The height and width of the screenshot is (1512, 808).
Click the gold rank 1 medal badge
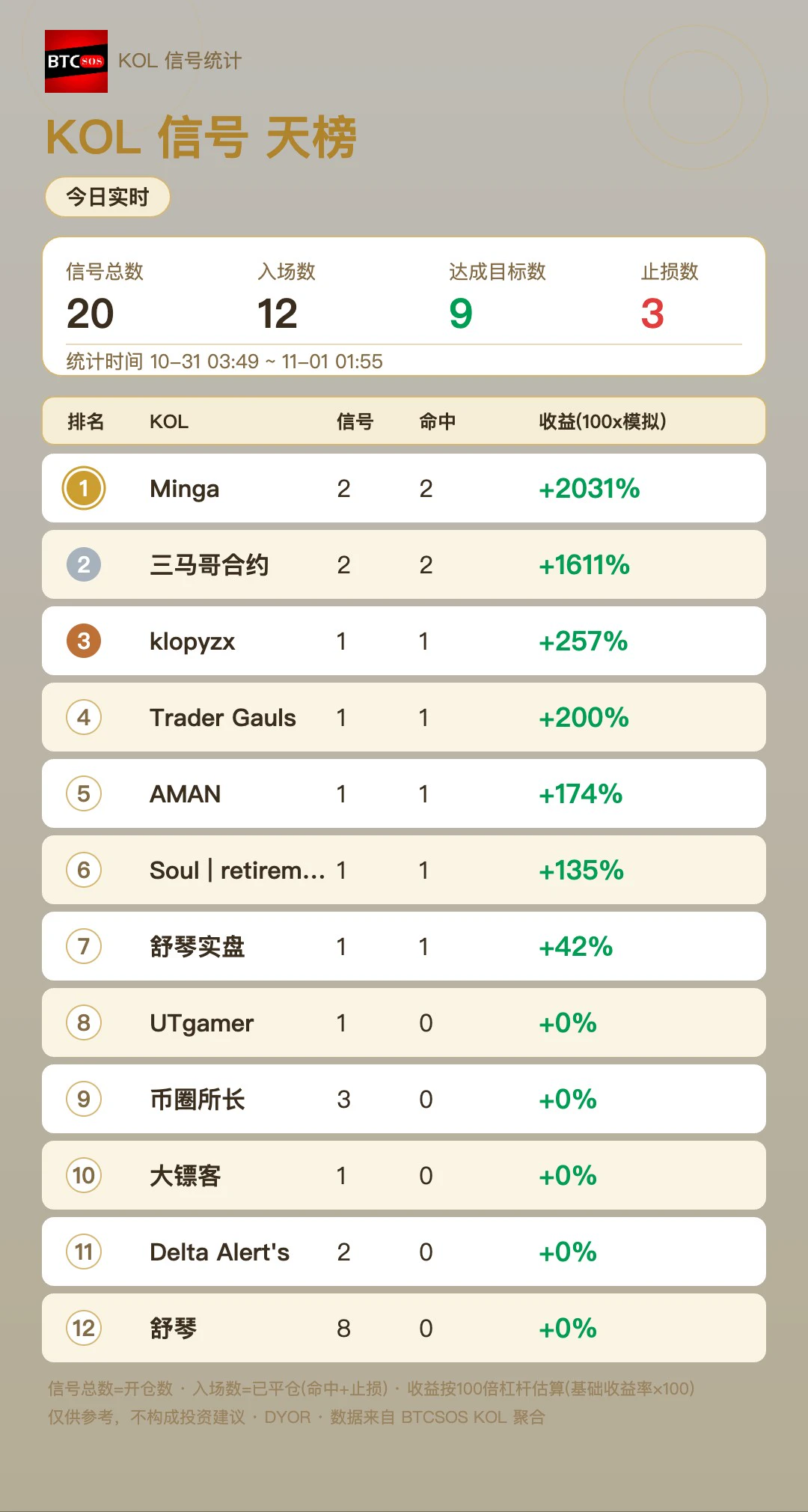tap(84, 488)
